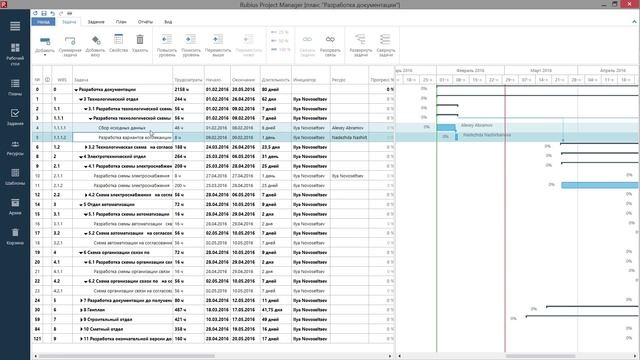Expand the 3.2 Технологическая схема row
This screenshot has height=360, width=640.
(x=86, y=147)
